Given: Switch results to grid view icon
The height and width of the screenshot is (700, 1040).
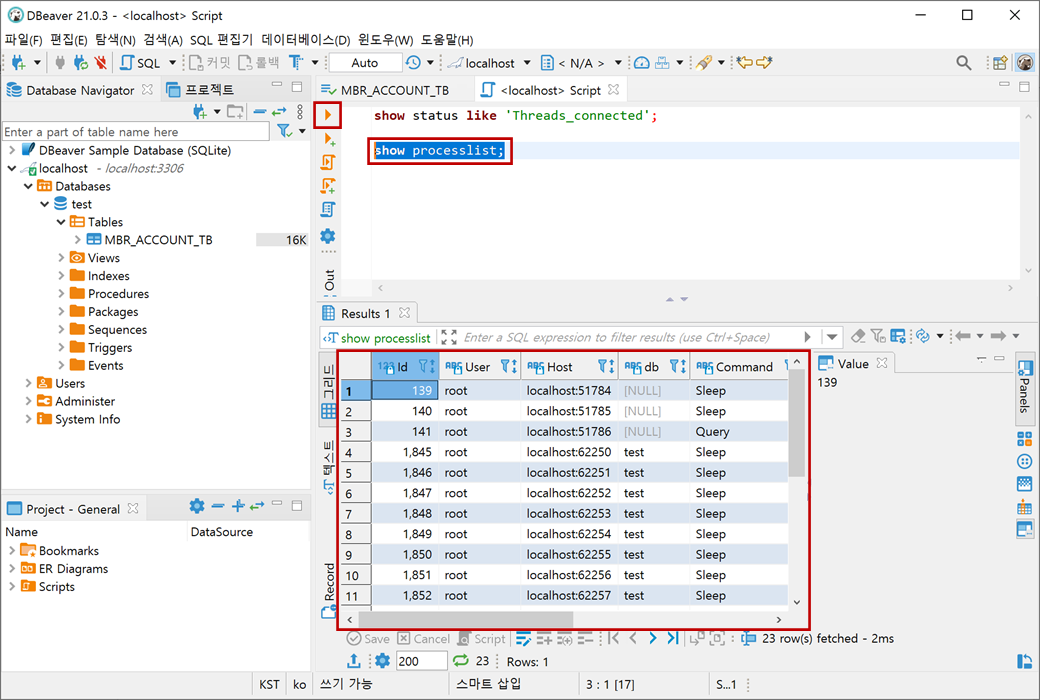Looking at the screenshot, I should tap(328, 411).
